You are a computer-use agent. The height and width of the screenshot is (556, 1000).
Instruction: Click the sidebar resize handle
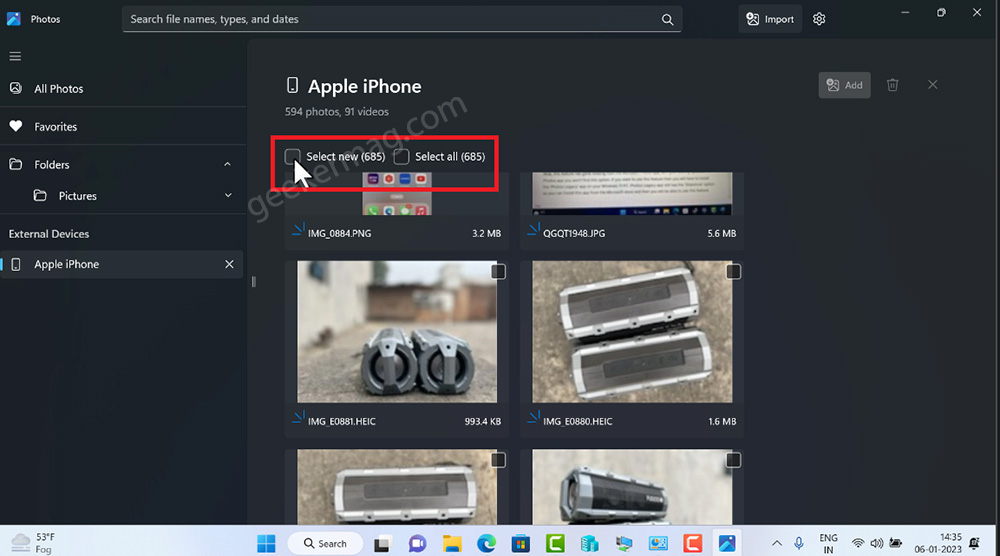[x=253, y=281]
